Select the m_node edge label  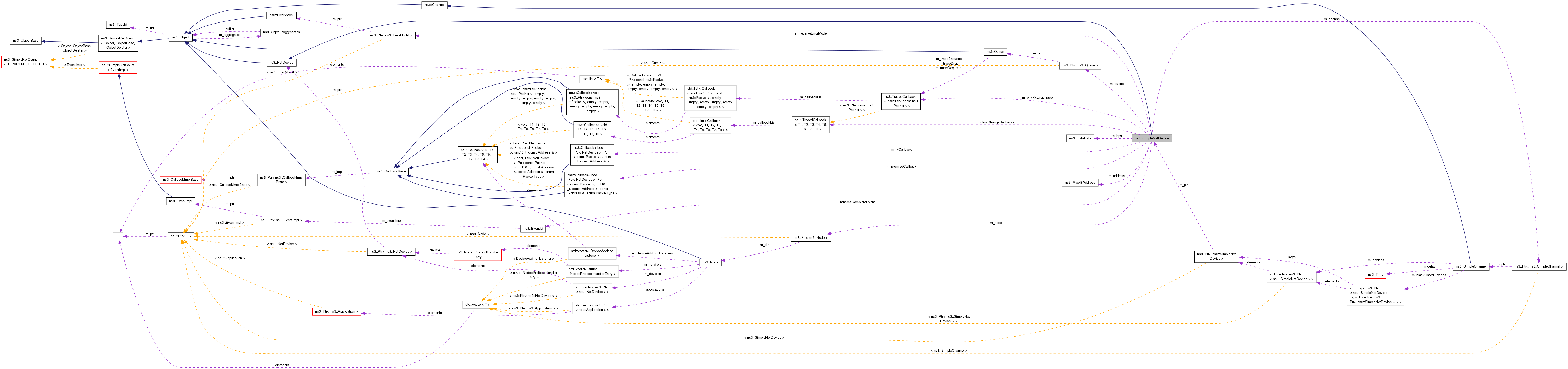(996, 223)
